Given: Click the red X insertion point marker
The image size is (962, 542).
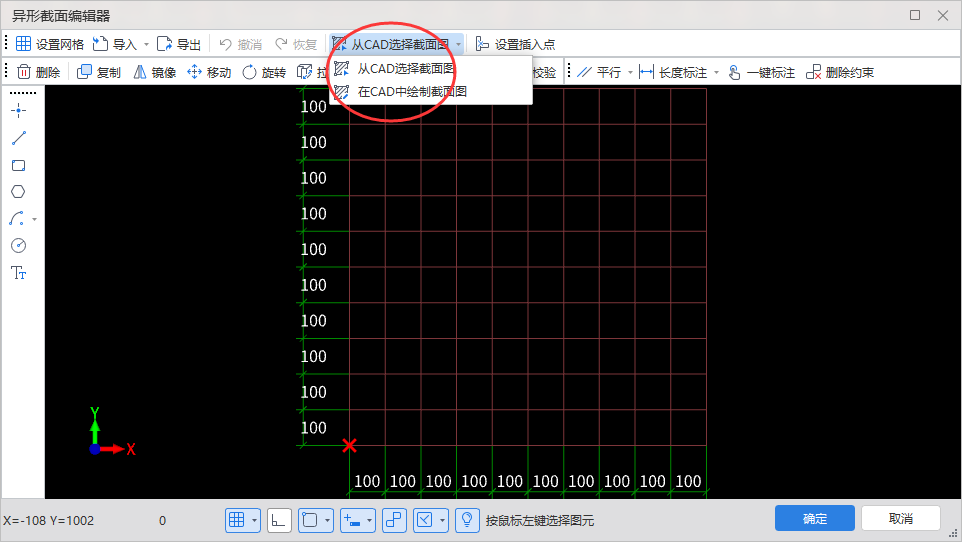Looking at the screenshot, I should click(x=350, y=445).
